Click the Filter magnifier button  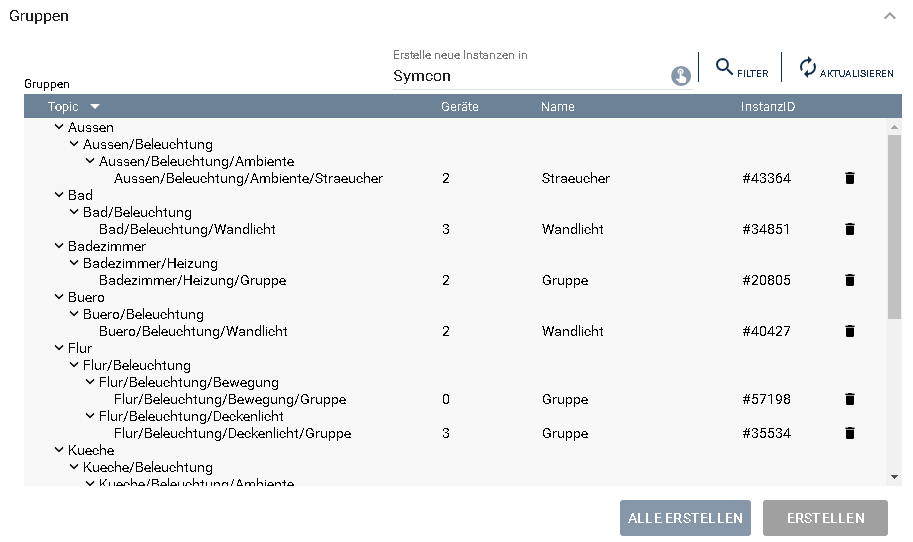(x=742, y=68)
